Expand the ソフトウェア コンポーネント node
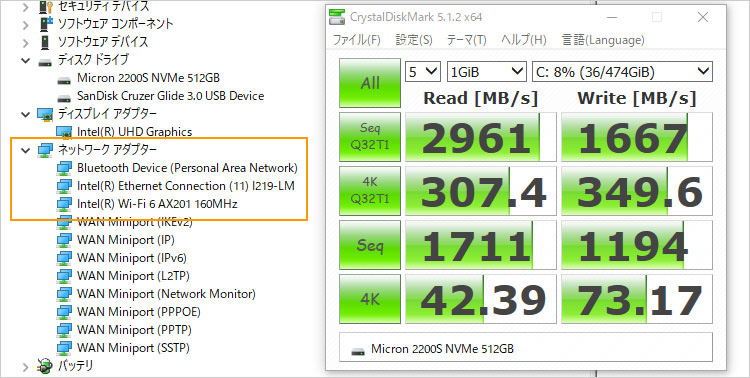The width and height of the screenshot is (750, 378). [x=25, y=24]
